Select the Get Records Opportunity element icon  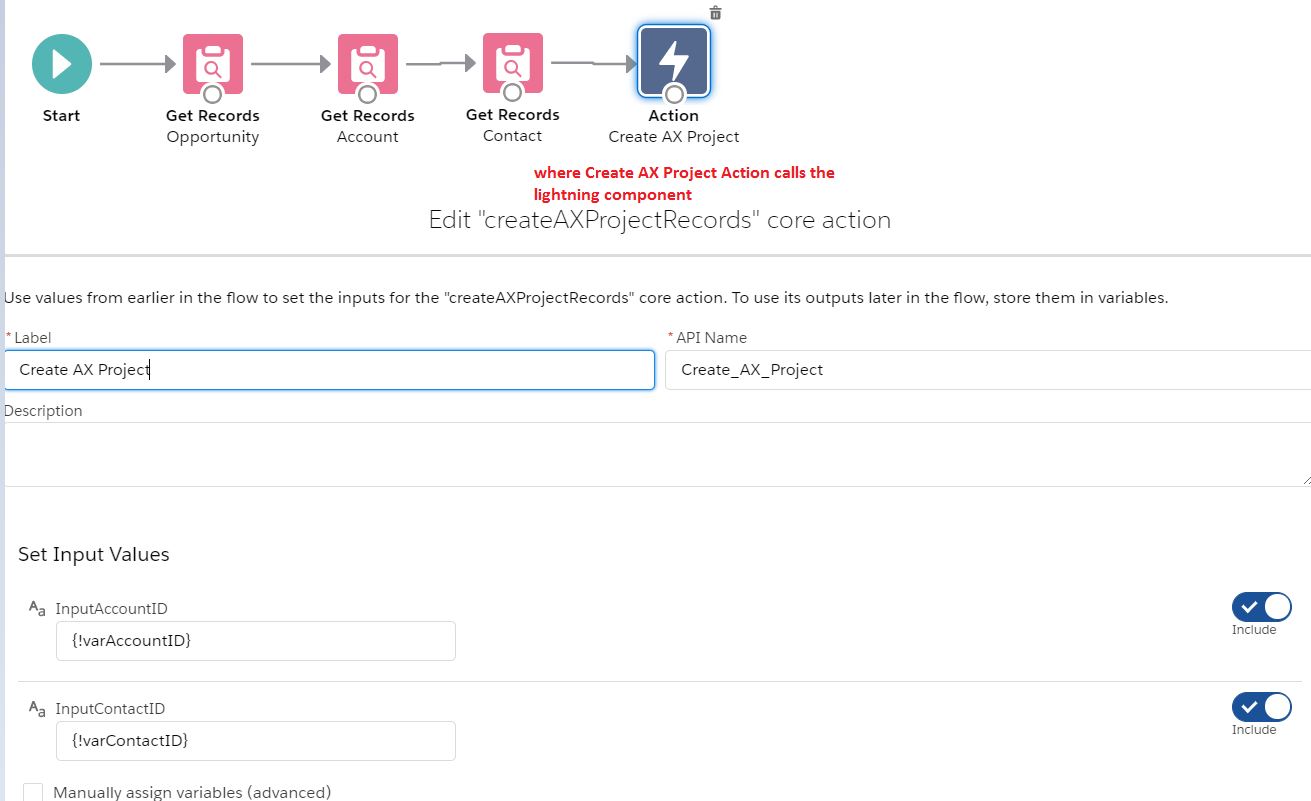(x=212, y=64)
